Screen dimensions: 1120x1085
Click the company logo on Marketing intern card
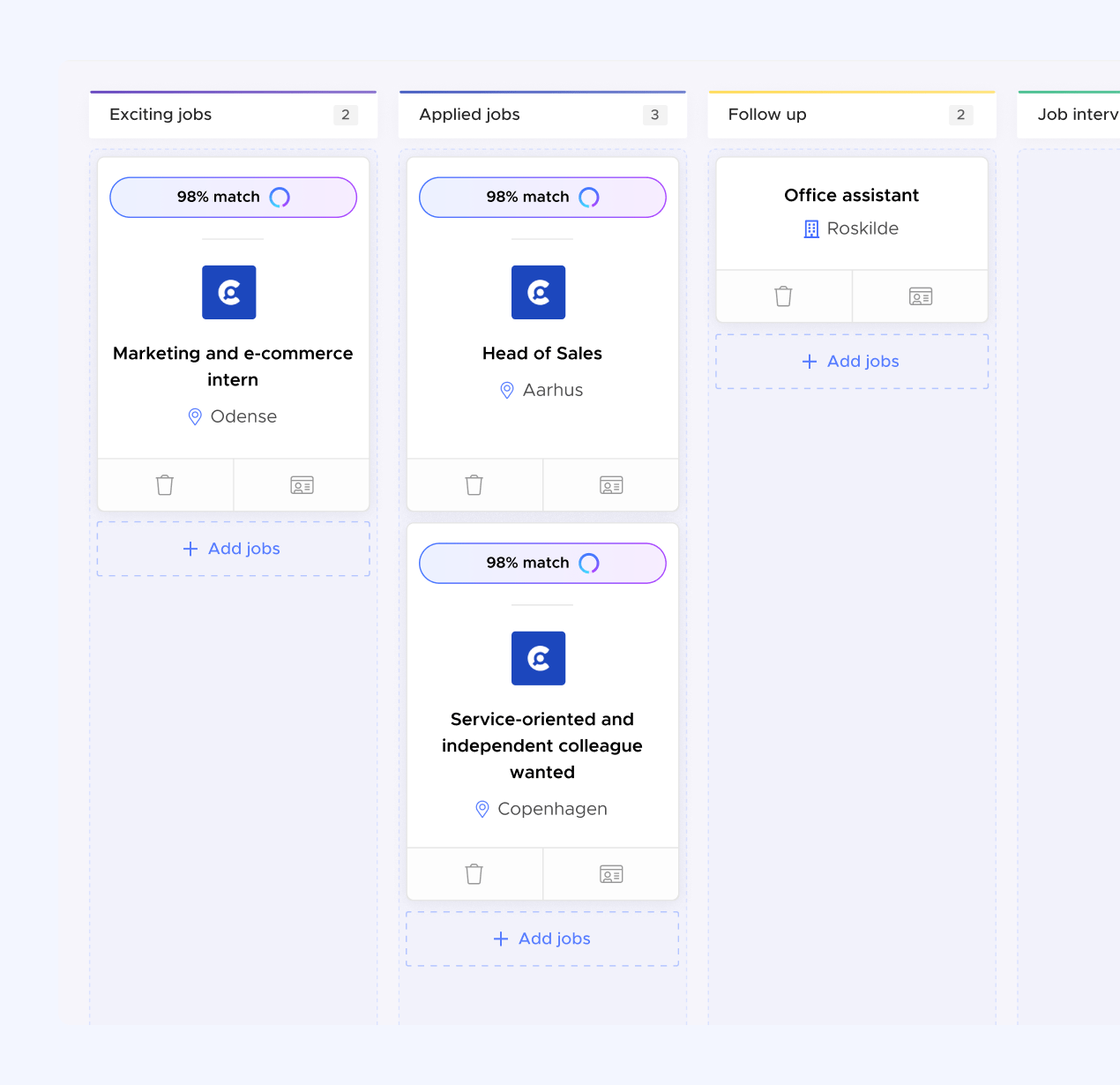(x=228, y=292)
